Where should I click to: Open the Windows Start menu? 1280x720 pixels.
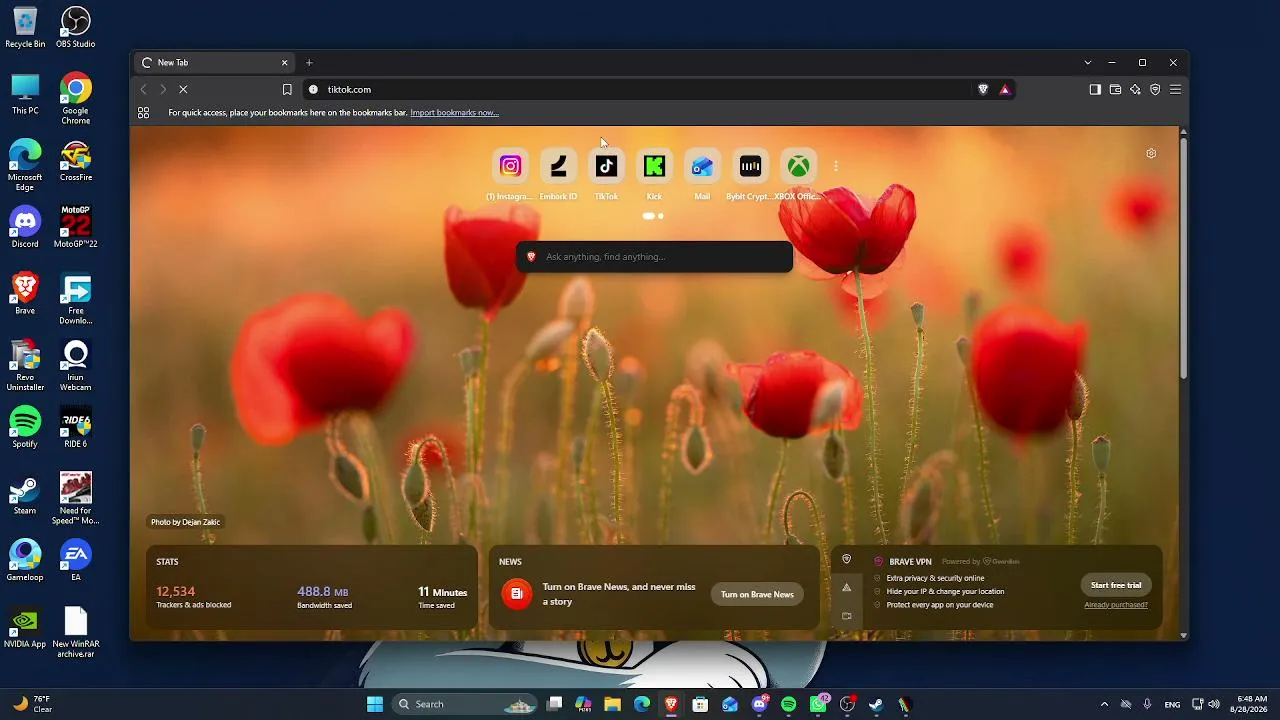pos(375,704)
